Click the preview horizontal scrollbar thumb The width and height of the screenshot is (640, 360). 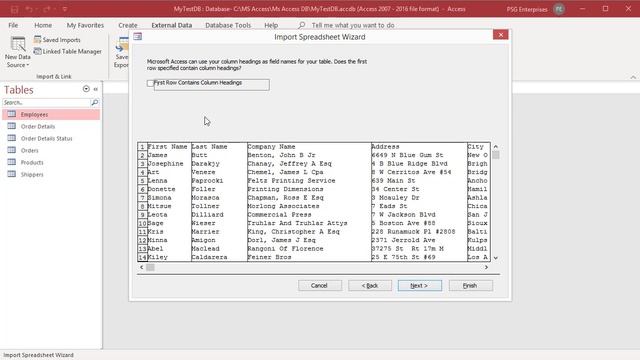point(150,267)
